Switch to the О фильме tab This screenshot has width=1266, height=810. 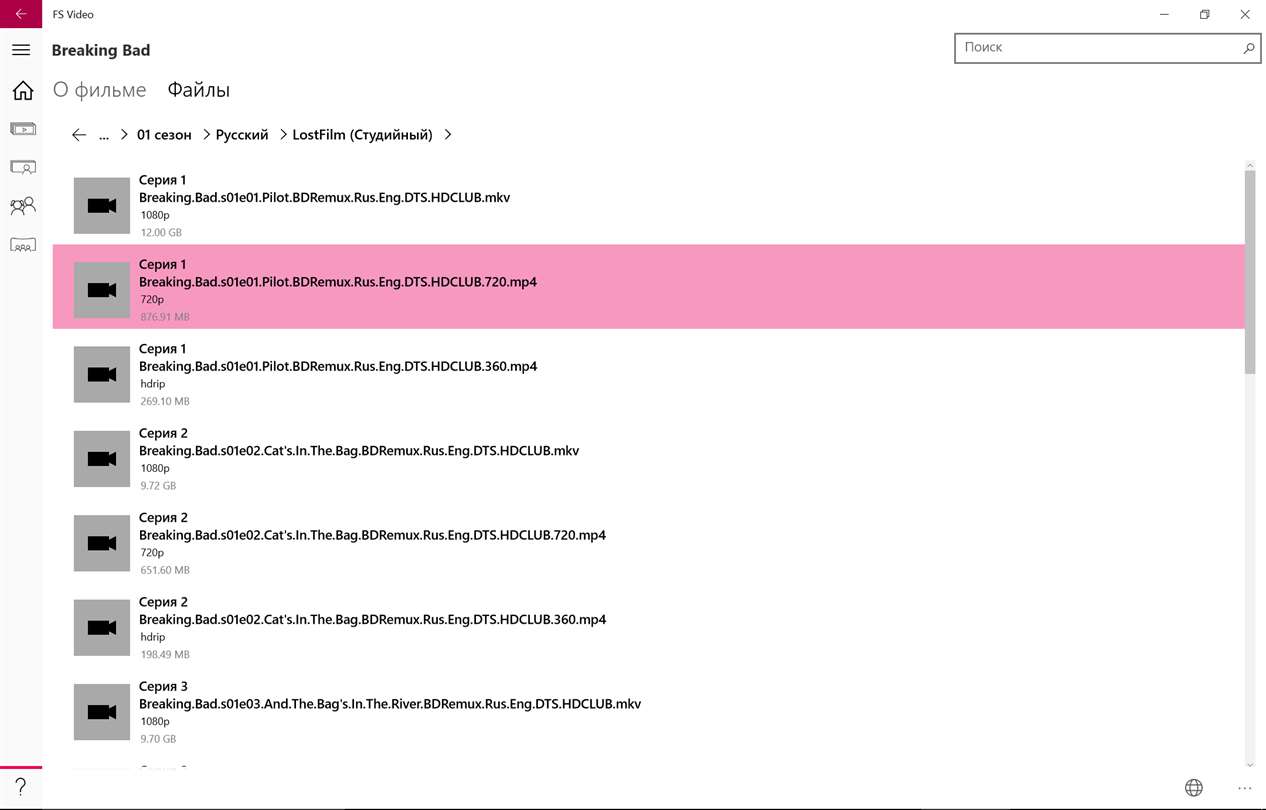pos(99,90)
